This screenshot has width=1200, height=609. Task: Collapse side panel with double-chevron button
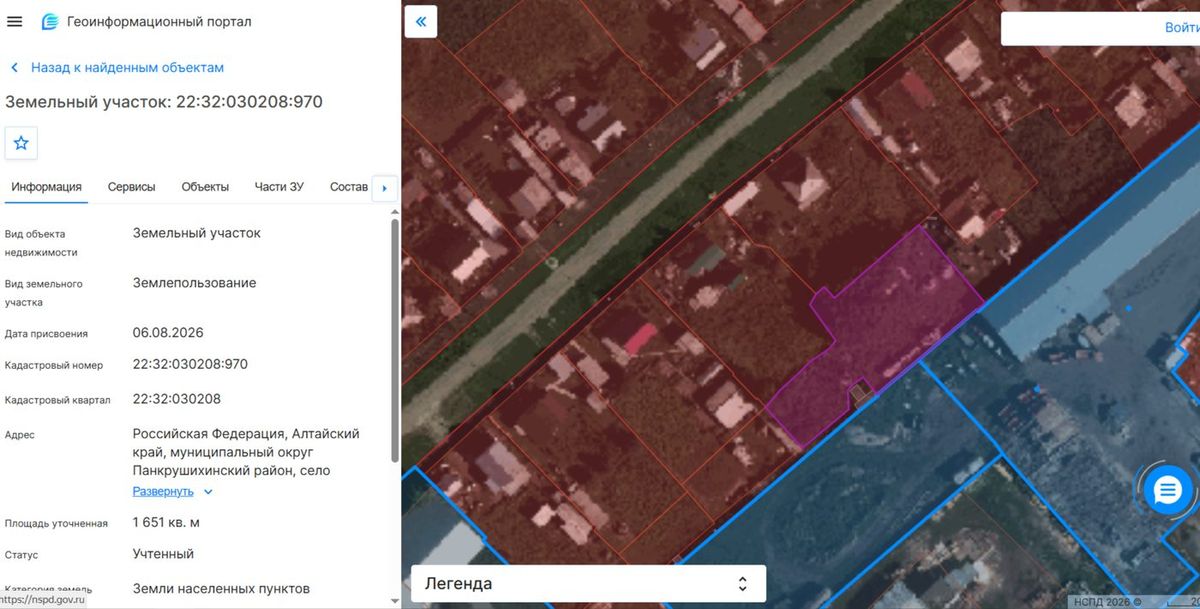[x=421, y=22]
